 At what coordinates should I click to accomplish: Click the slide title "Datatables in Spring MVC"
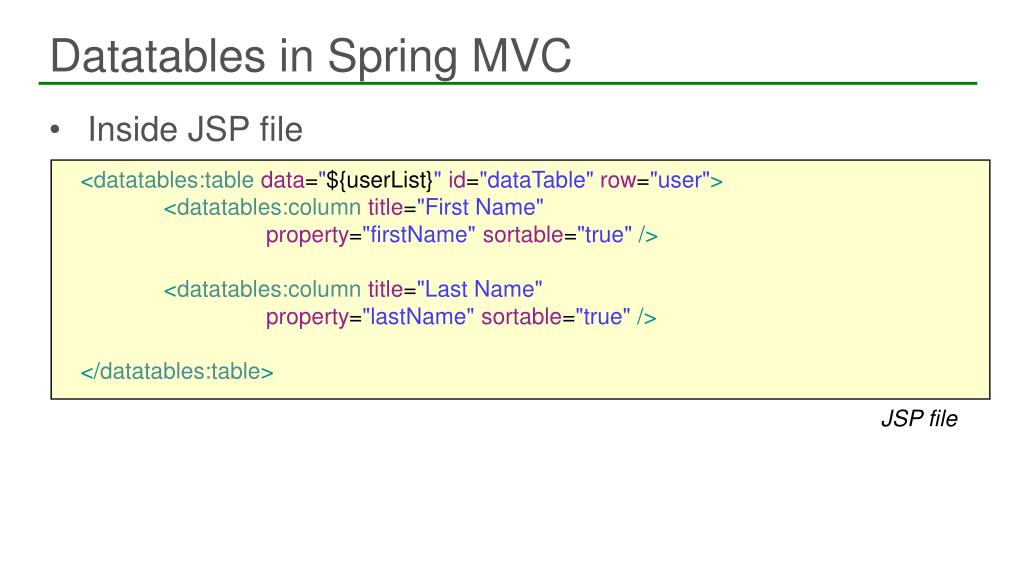point(311,54)
